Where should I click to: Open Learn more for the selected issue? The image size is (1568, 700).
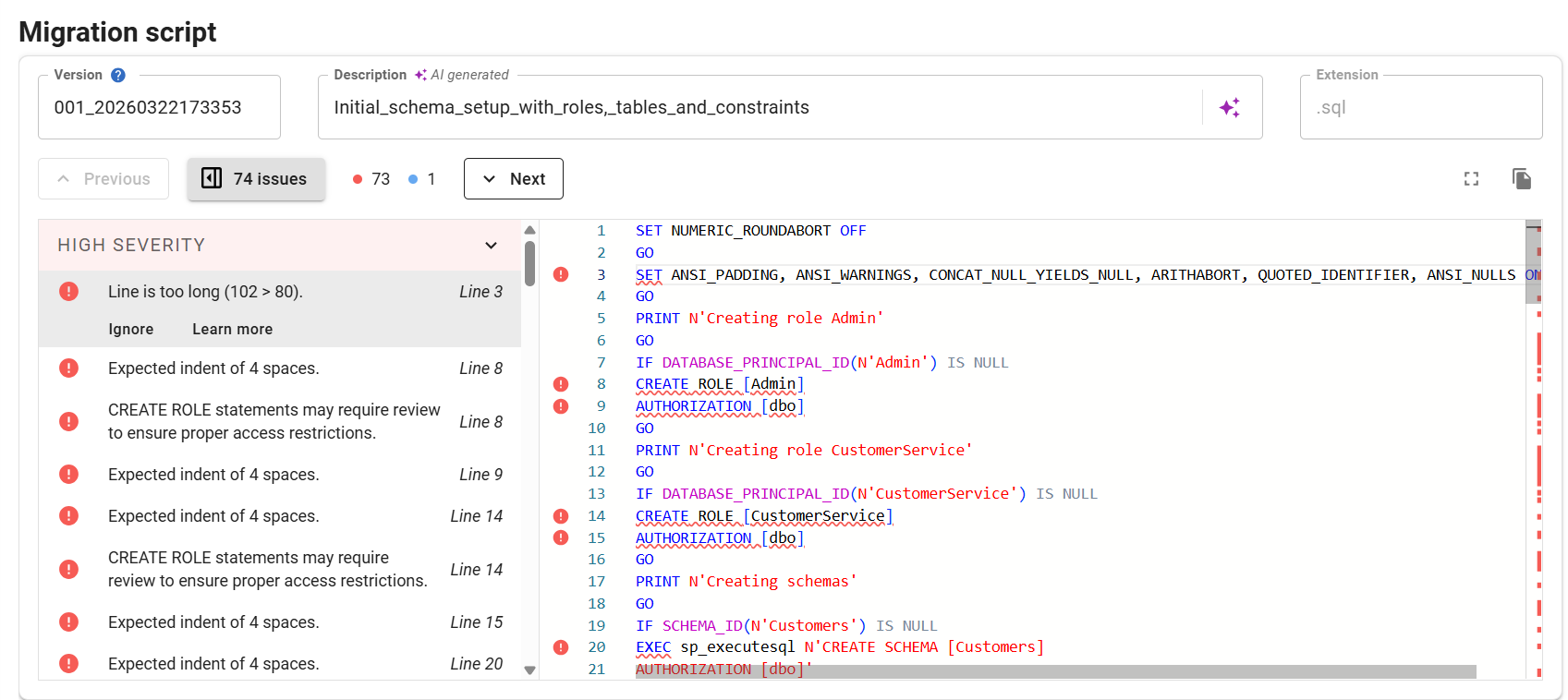[x=232, y=330]
